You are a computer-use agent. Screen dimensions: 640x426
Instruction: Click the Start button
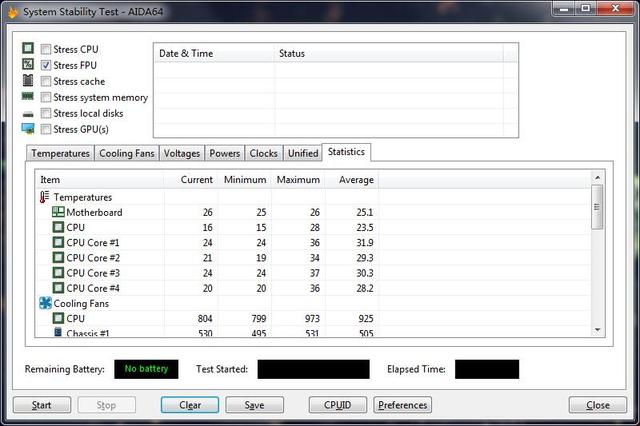(42, 405)
